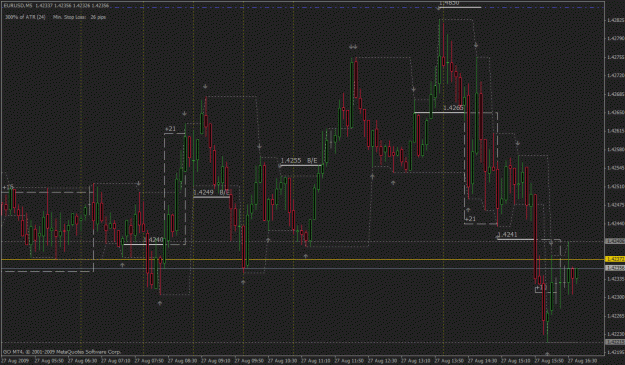Select the 1.42230 price scale value

[615, 334]
